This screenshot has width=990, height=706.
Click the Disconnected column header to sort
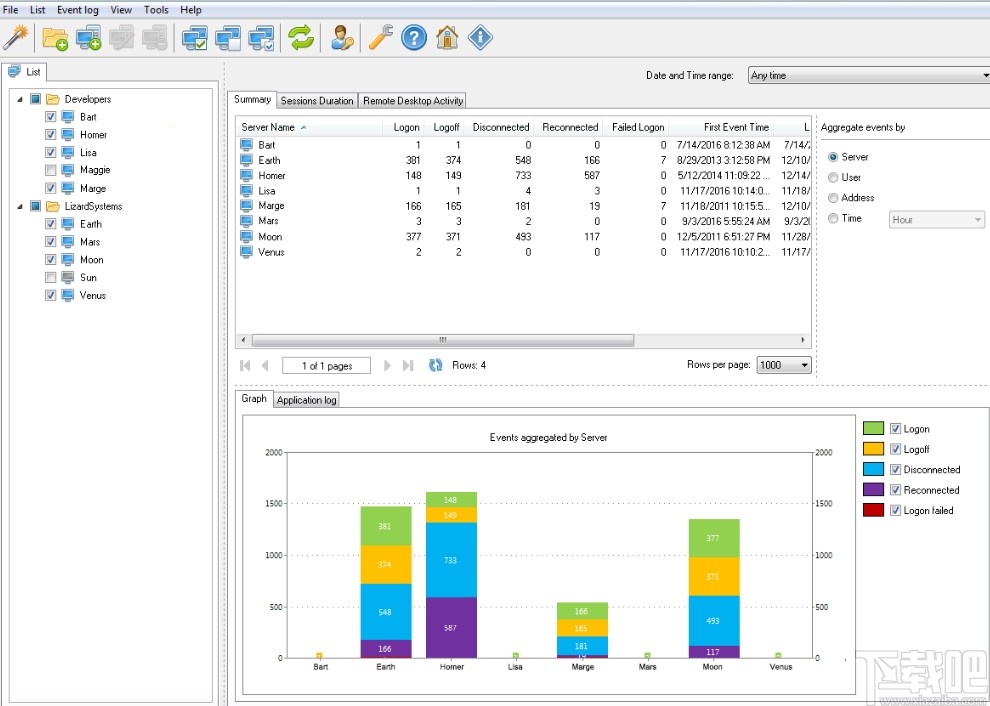(x=500, y=127)
